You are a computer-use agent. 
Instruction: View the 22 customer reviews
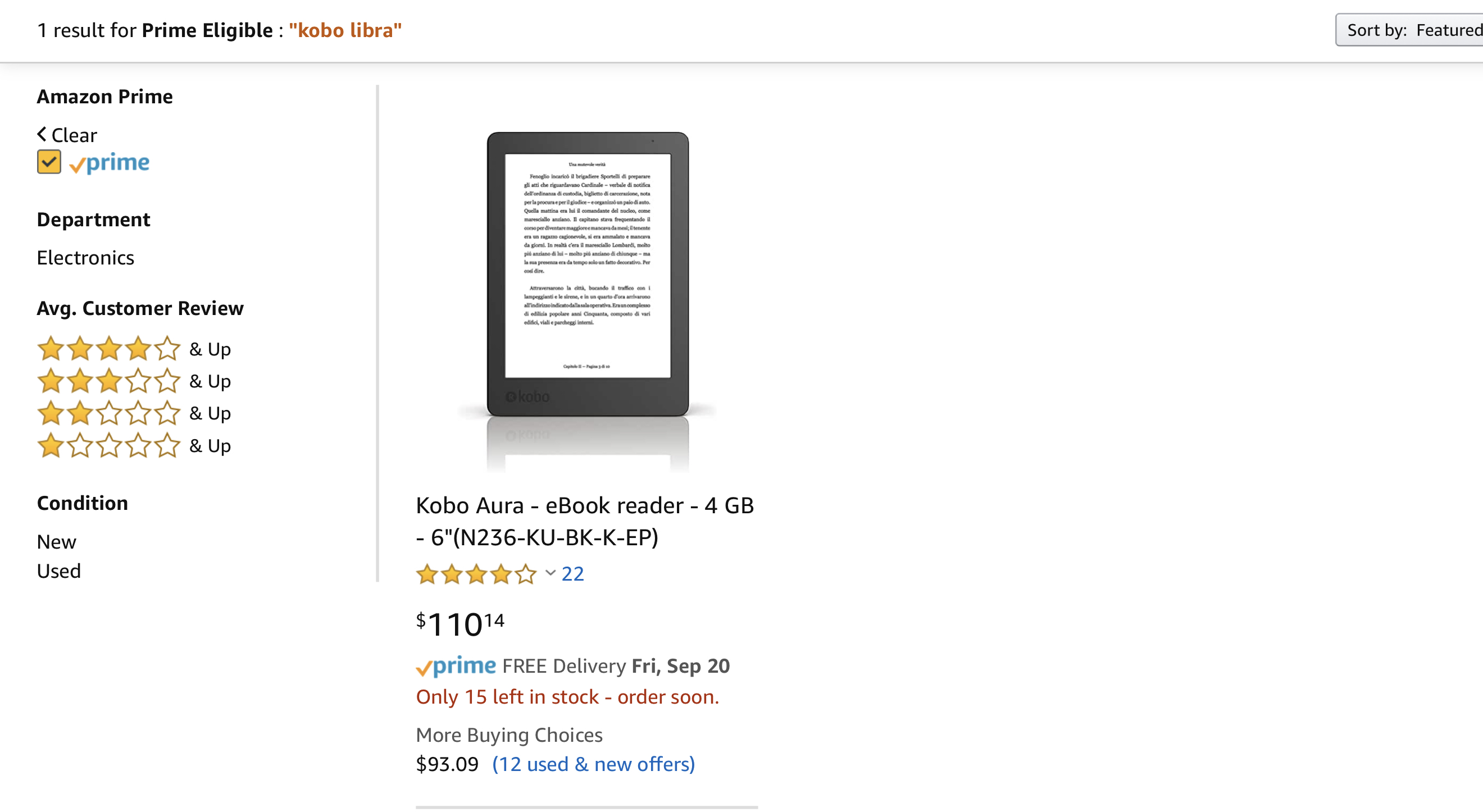(573, 574)
